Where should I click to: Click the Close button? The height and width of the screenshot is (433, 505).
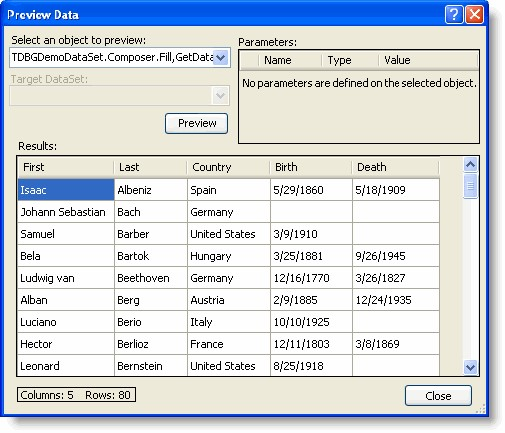coord(438,396)
